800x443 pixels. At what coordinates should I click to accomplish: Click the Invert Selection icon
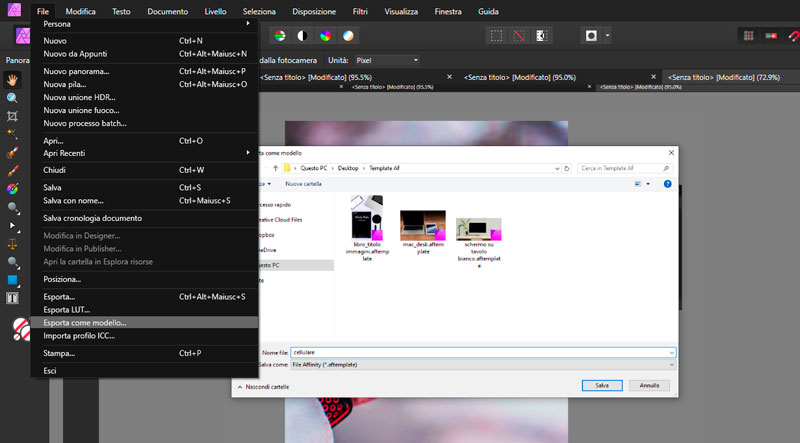[541, 36]
